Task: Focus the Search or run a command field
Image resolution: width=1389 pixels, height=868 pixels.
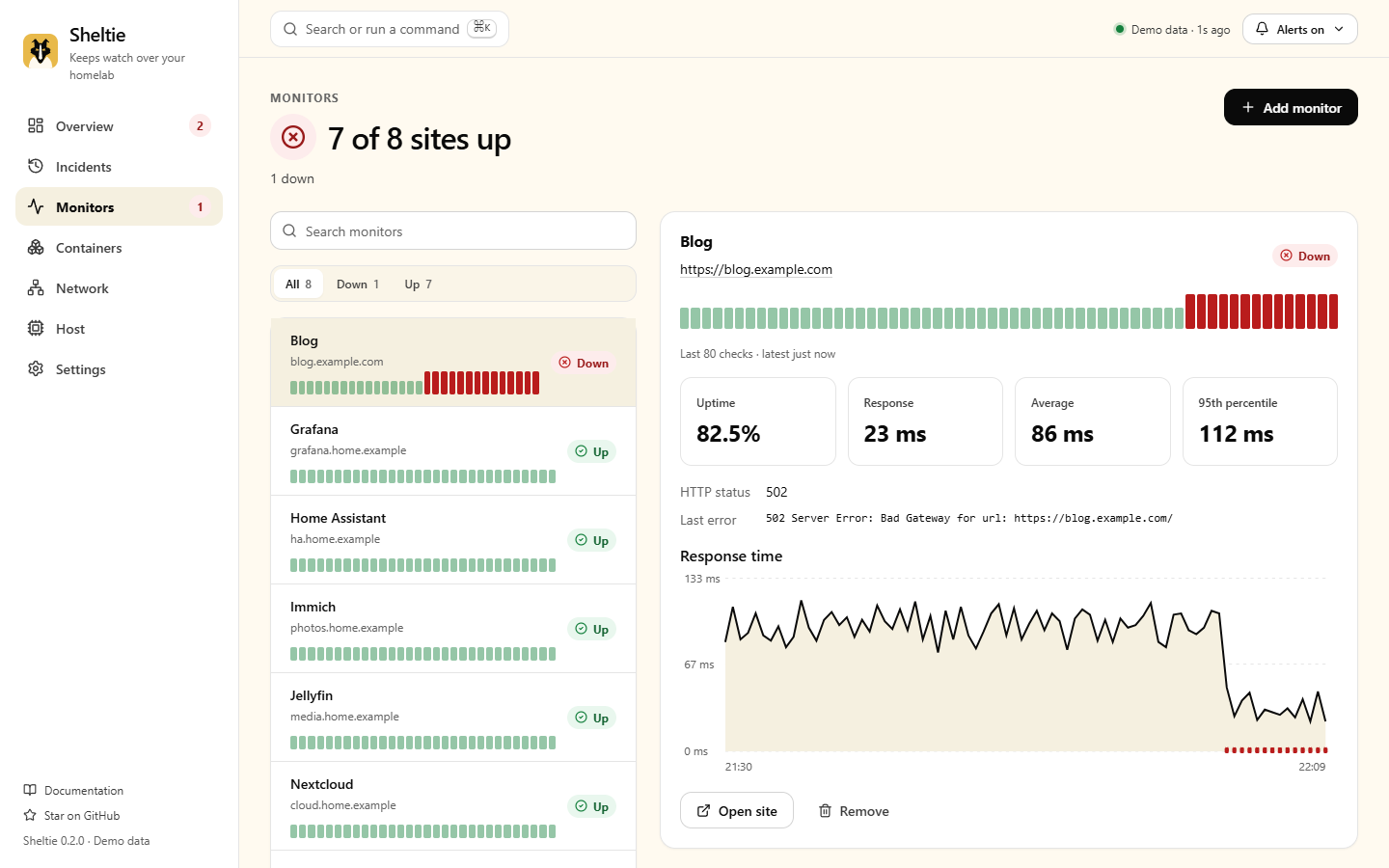Action: pos(390,29)
